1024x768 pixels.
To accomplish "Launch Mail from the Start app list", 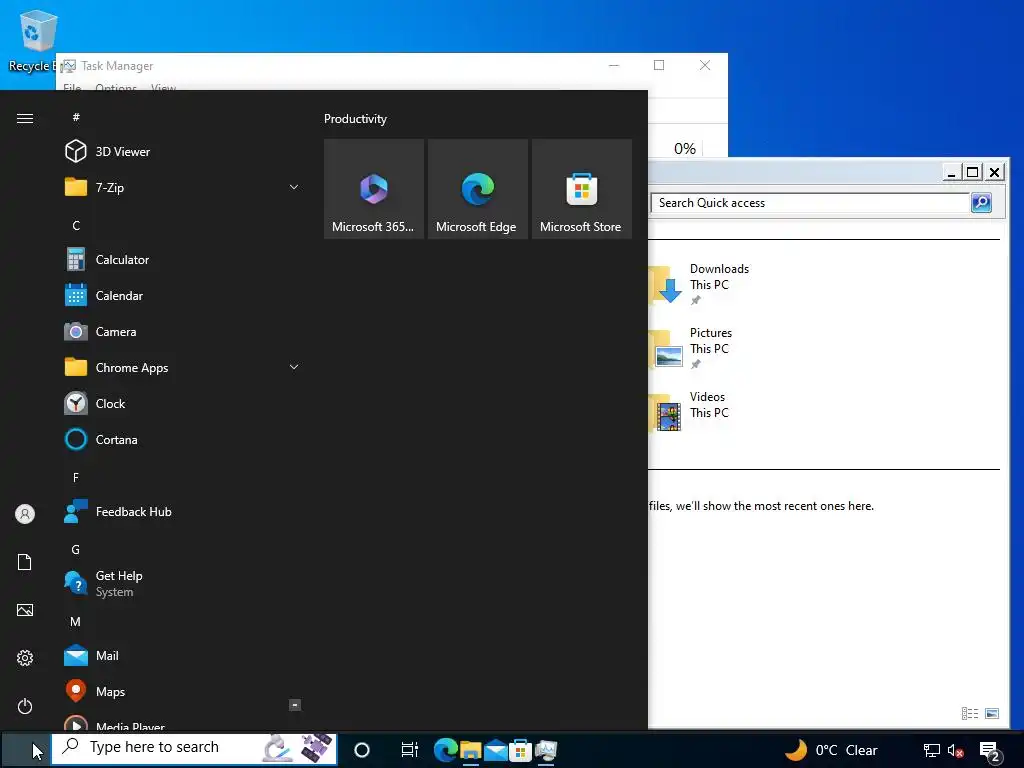I will (x=181, y=656).
